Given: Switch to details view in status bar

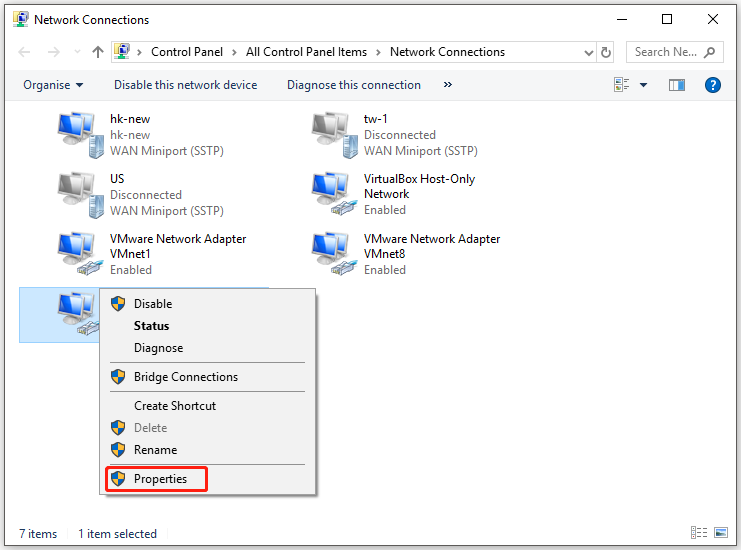Looking at the screenshot, I should [x=699, y=533].
